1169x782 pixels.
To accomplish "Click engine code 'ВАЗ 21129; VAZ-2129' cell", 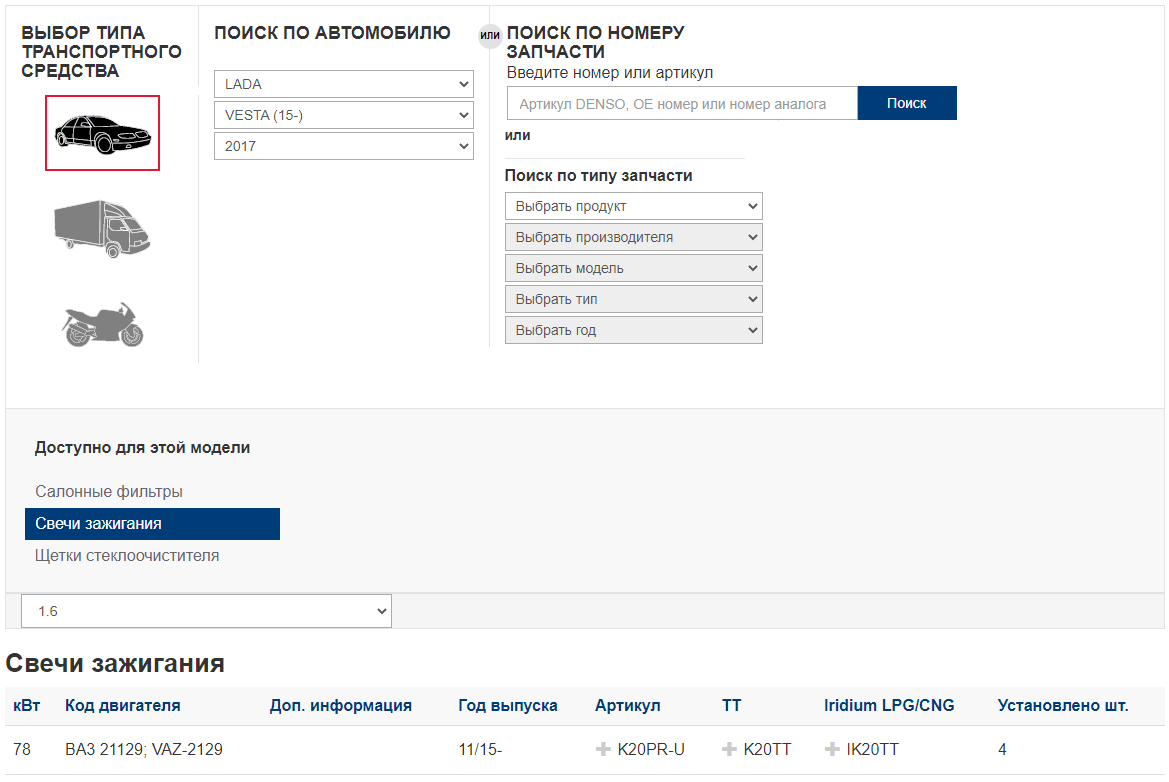I will tap(144, 749).
